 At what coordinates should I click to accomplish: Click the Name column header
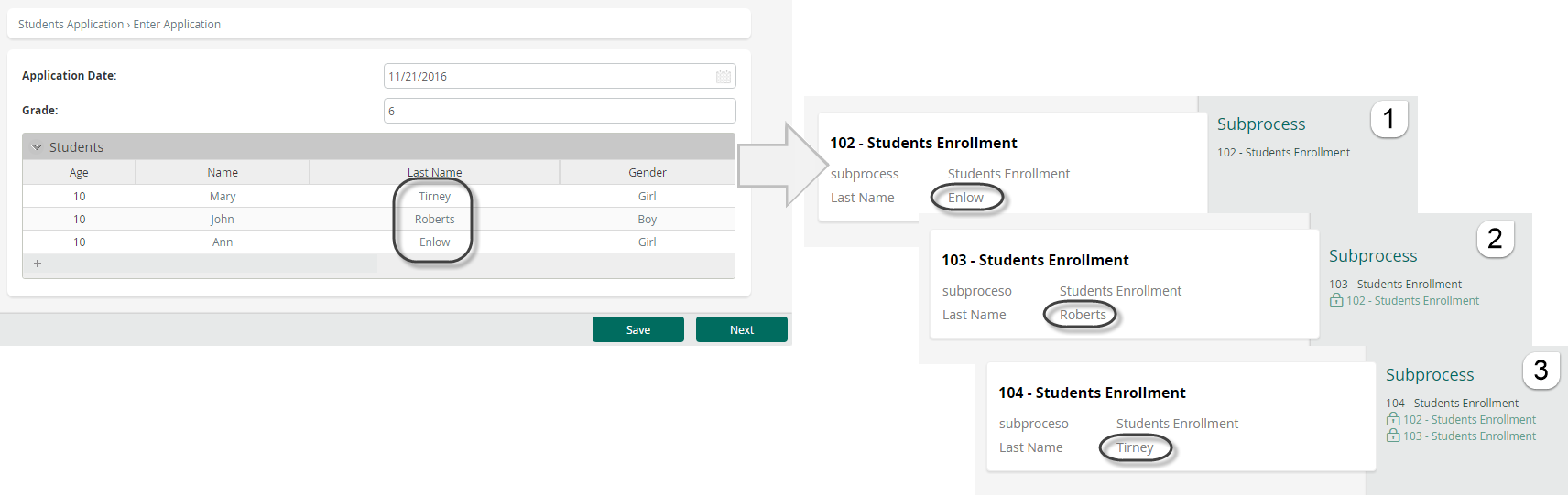click(x=223, y=172)
